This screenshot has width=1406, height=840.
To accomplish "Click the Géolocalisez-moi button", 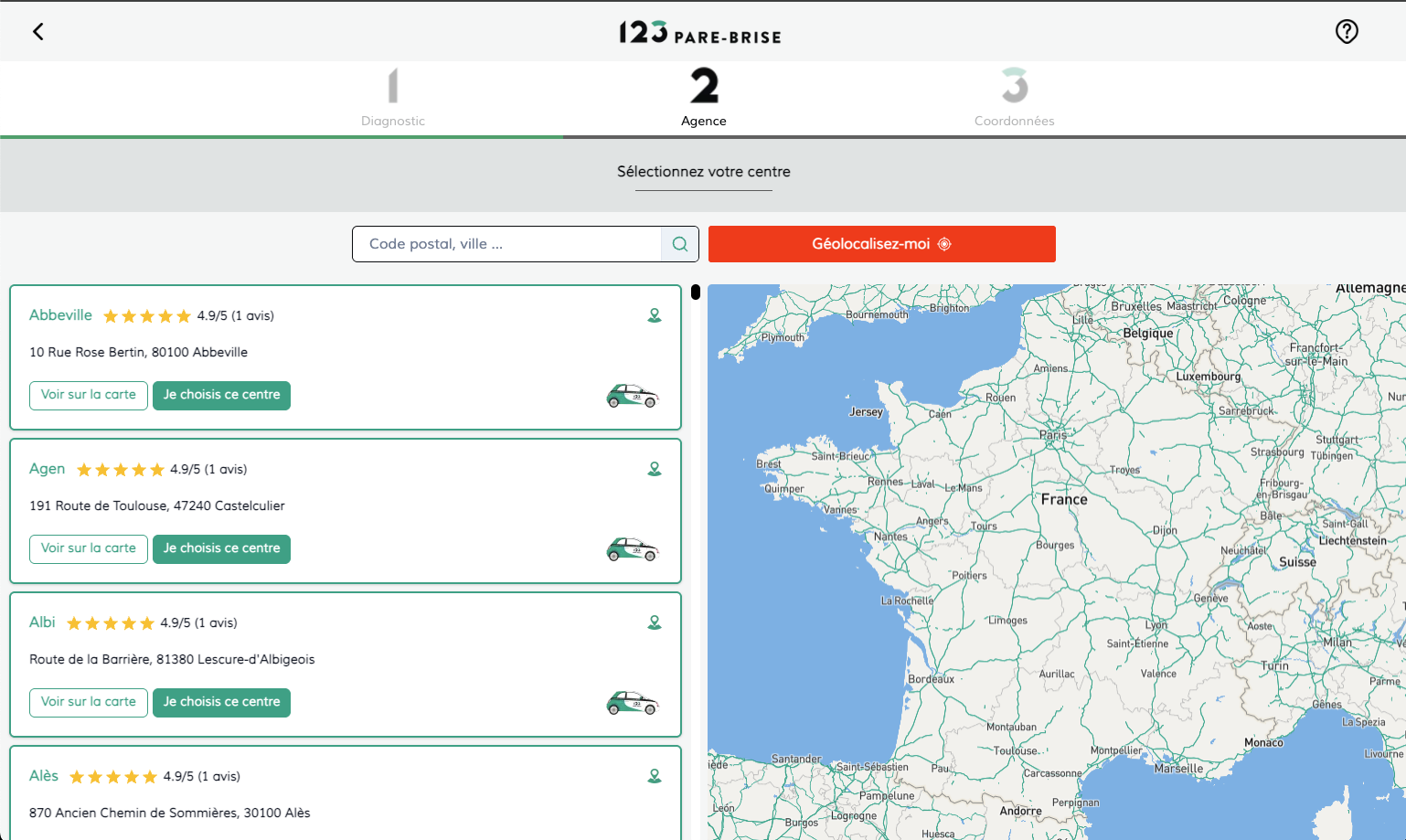I will [882, 244].
